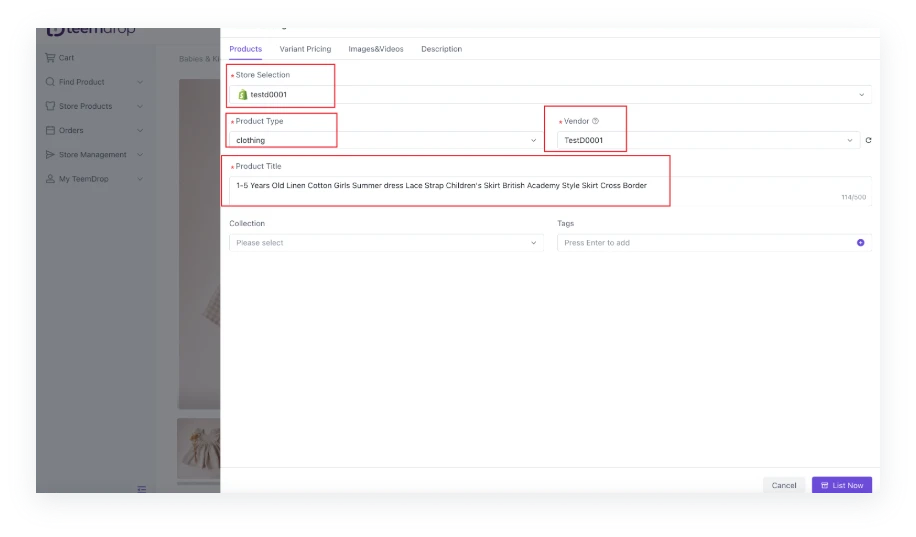Click the My TeemDrop user icon
916x537 pixels.
click(x=51, y=179)
